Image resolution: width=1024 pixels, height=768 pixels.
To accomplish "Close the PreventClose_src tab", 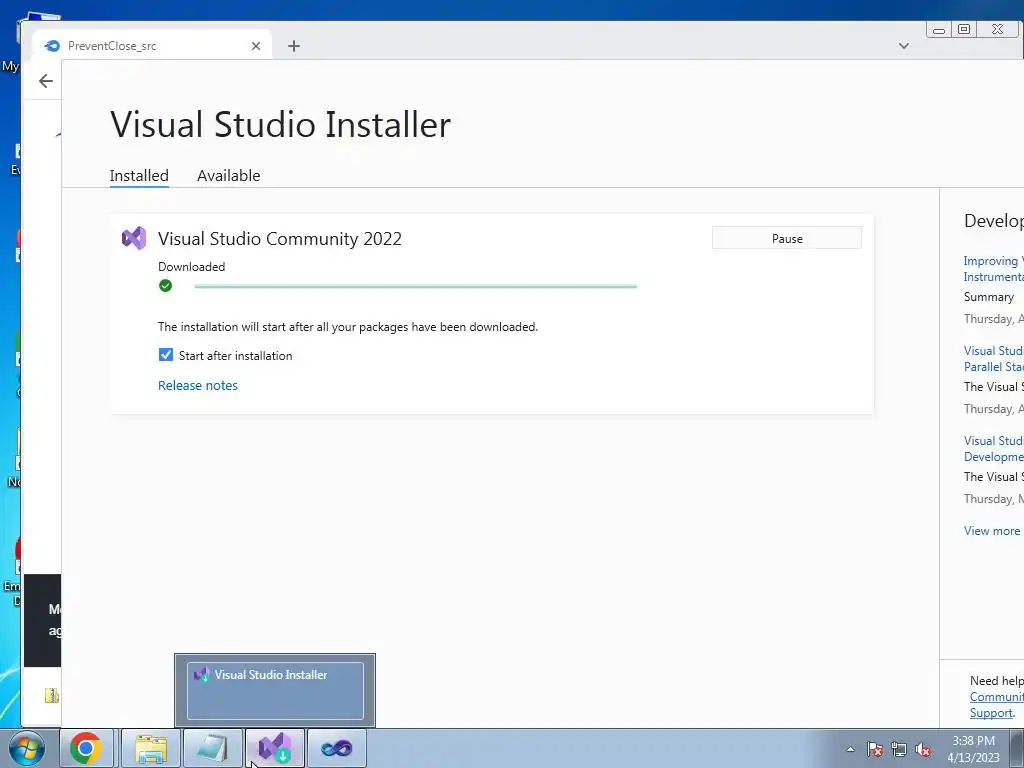I will (256, 46).
